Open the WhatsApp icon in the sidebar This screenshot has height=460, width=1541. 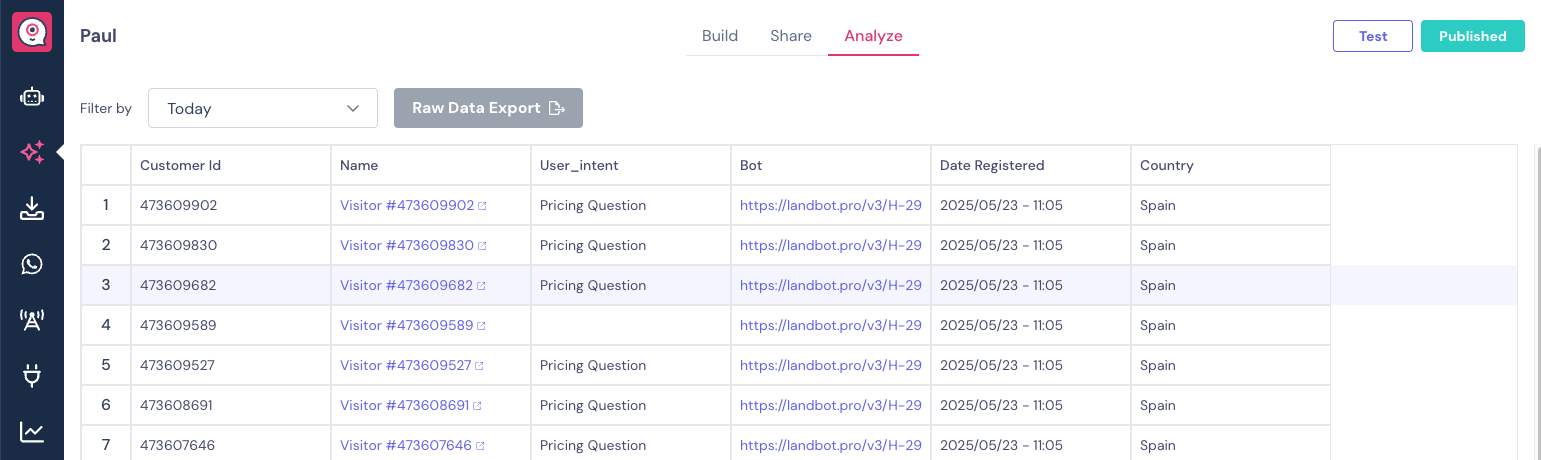[32, 264]
